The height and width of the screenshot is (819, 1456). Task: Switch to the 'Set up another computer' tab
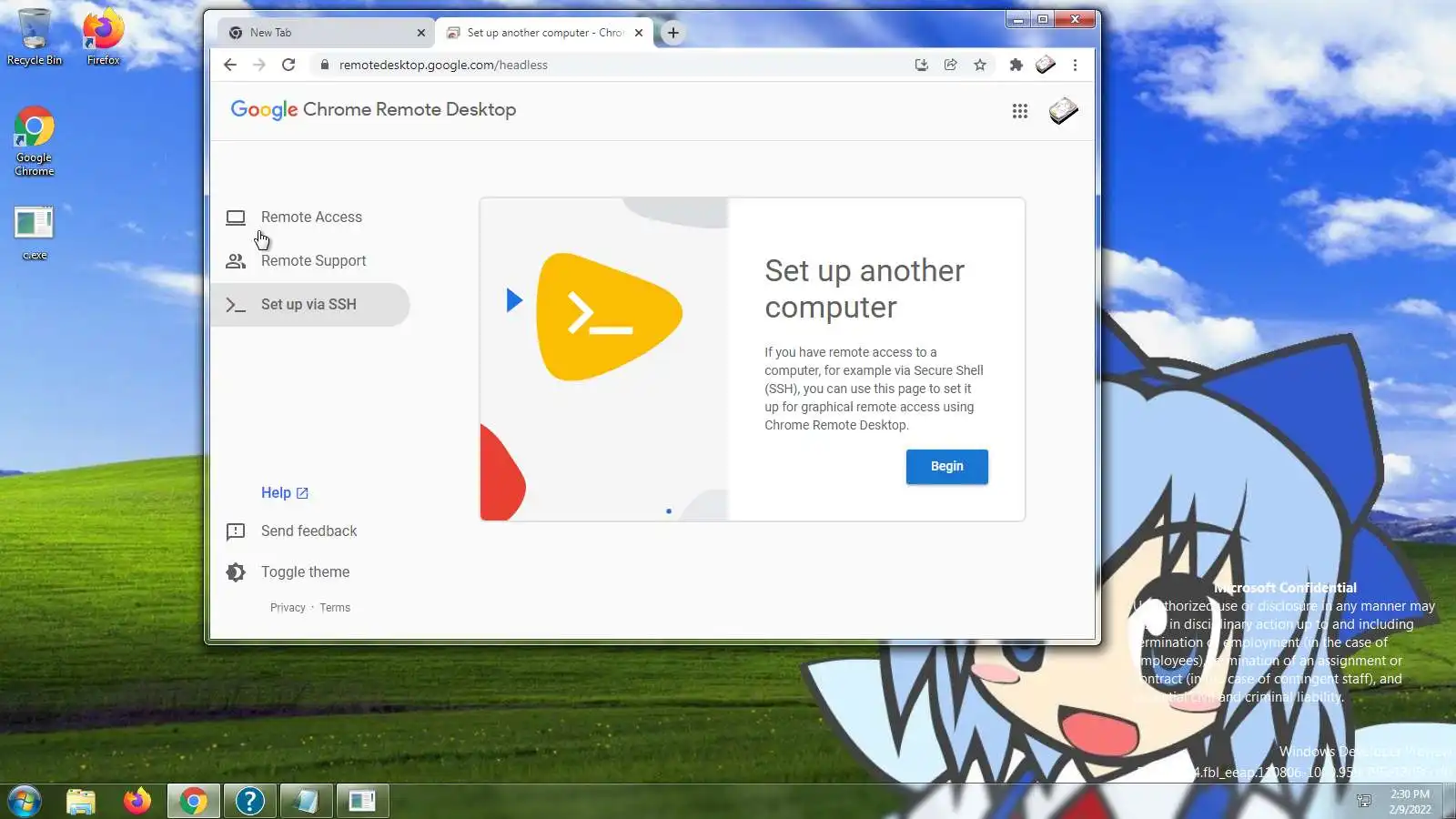(544, 33)
